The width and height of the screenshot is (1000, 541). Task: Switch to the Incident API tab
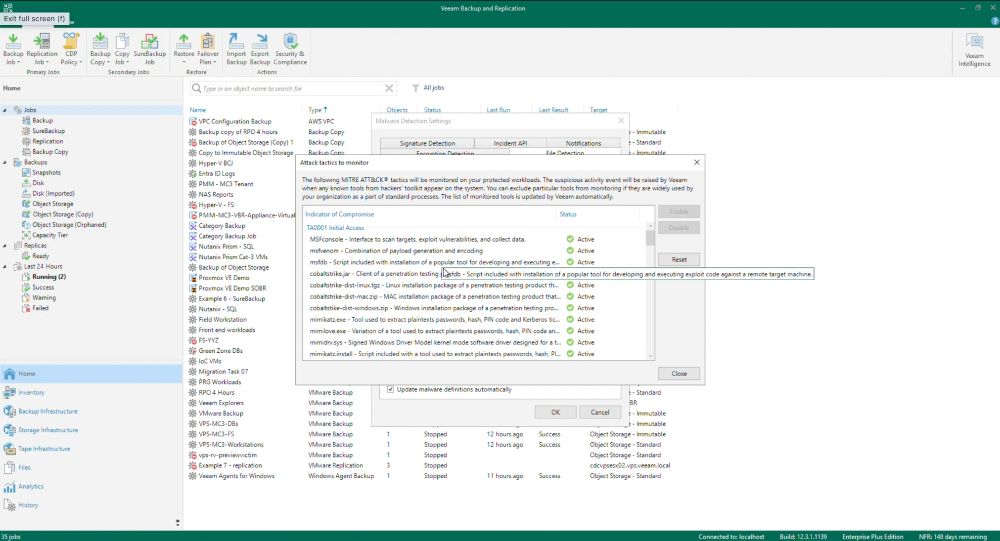pyautogui.click(x=510, y=144)
